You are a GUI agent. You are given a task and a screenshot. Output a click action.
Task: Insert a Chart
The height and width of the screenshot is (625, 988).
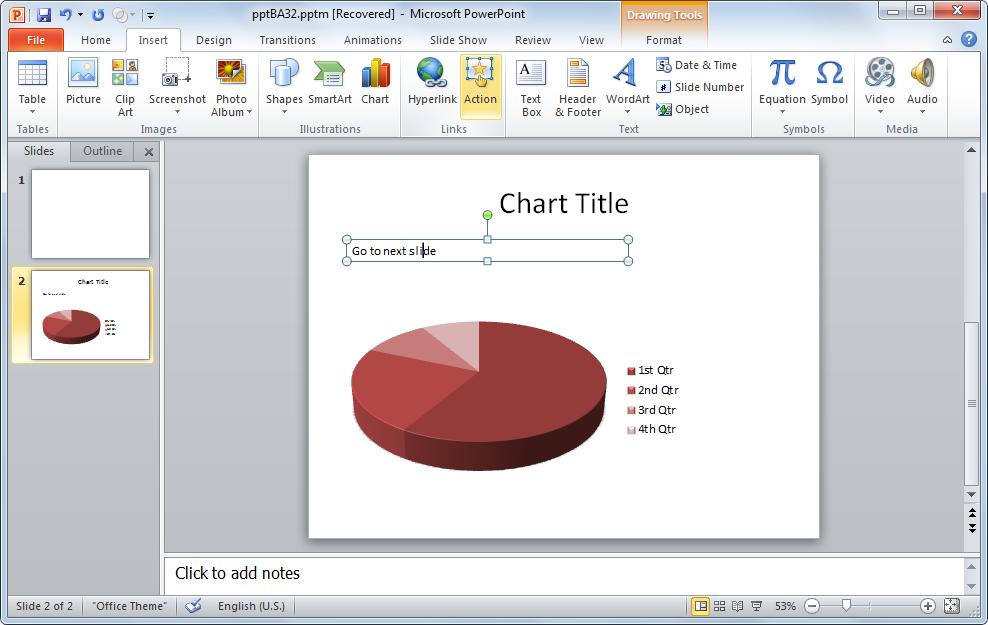point(375,86)
